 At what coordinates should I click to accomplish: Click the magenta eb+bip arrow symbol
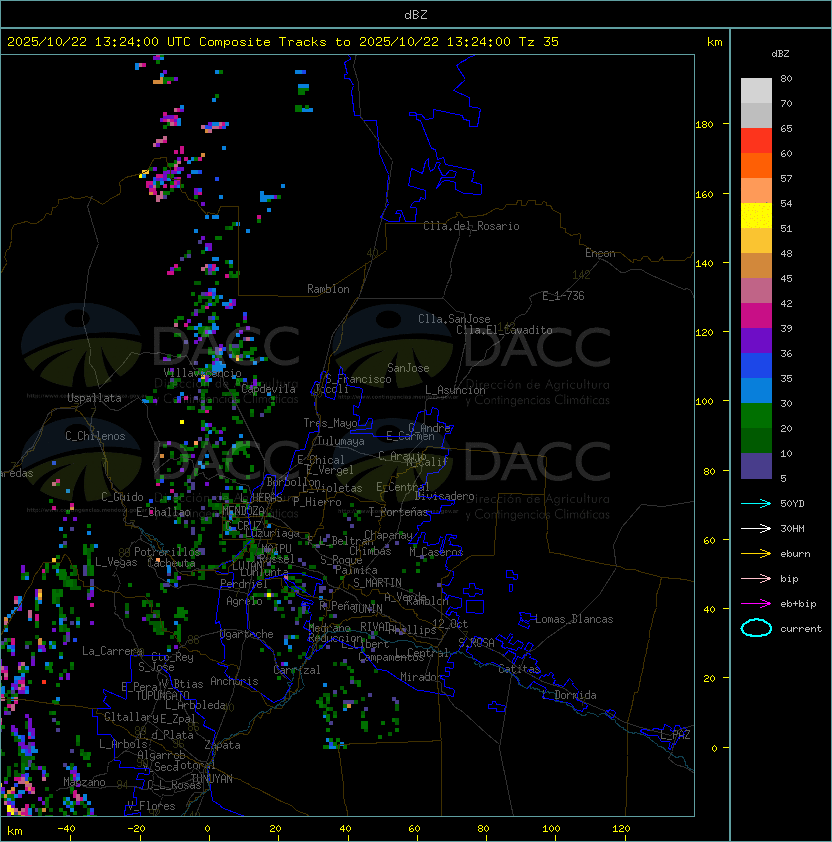756,604
